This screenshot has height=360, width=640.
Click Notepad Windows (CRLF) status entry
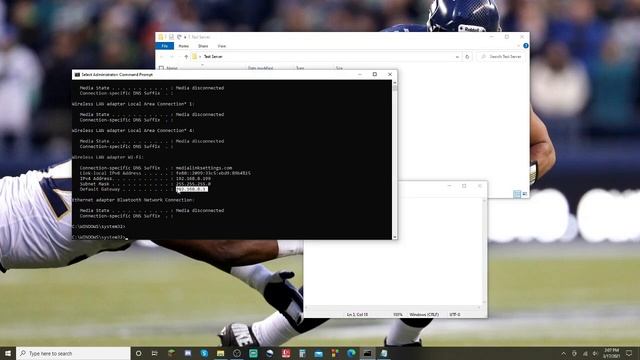pyautogui.click(x=424, y=315)
